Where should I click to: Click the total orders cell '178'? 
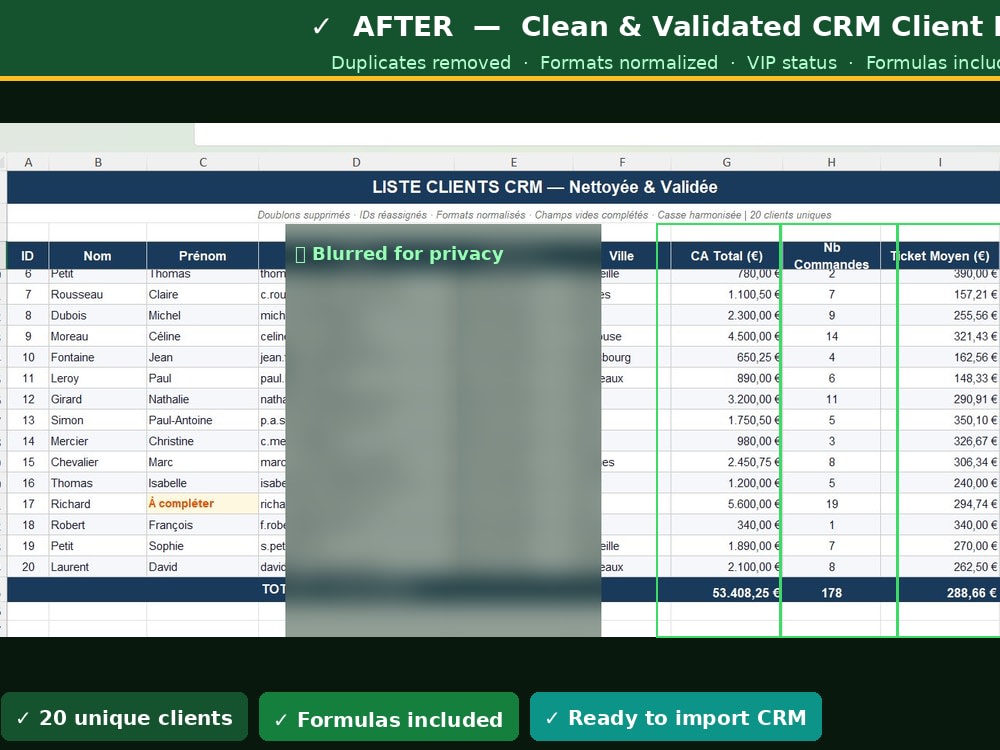[x=831, y=592]
